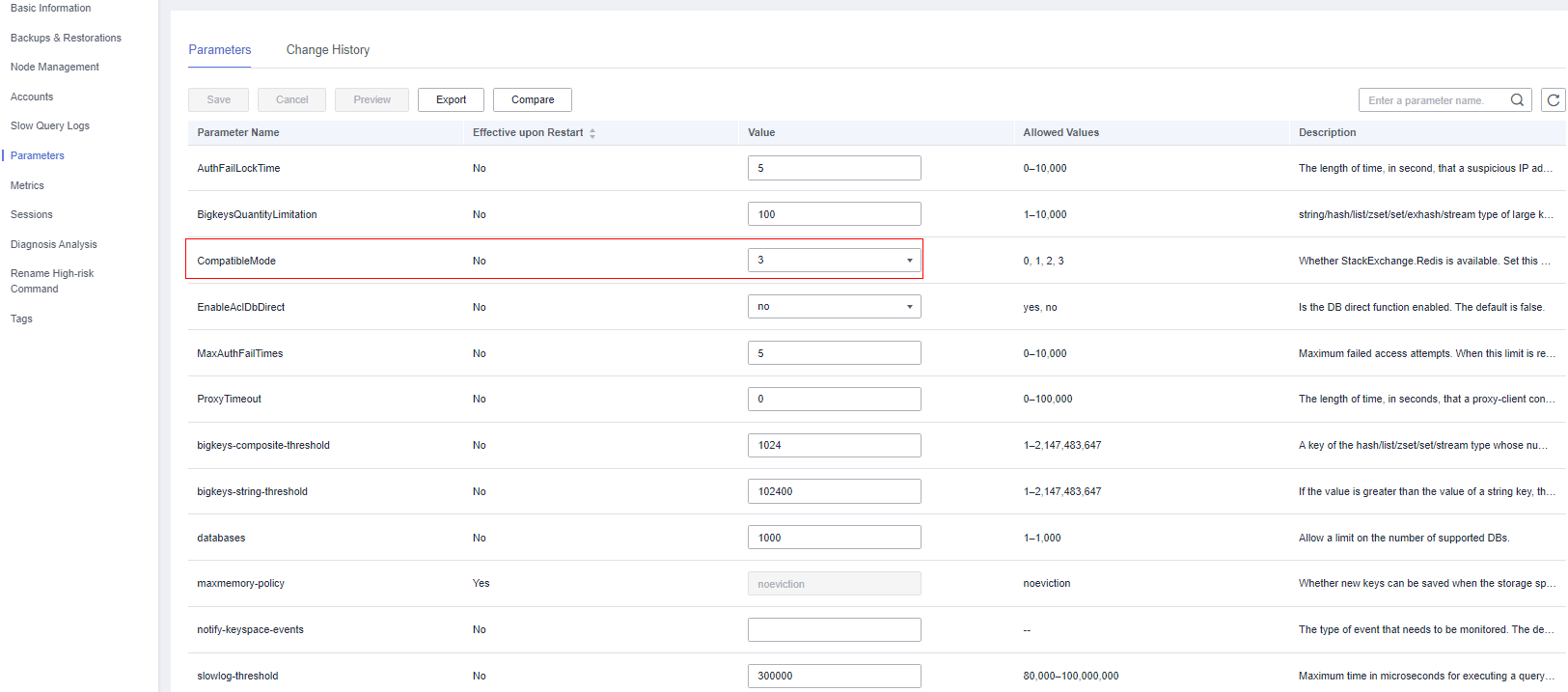
Task: Open the CompatibleMode value dropdown
Action: tap(834, 261)
